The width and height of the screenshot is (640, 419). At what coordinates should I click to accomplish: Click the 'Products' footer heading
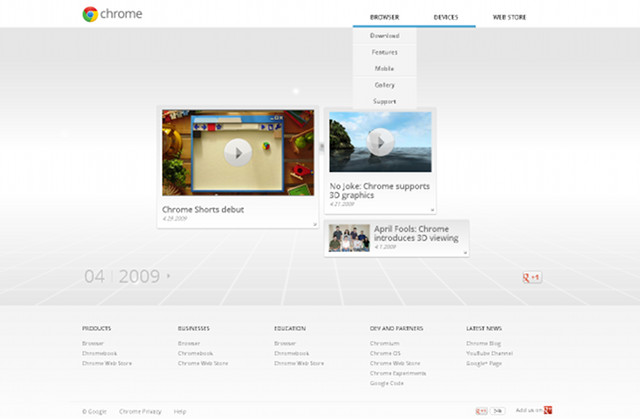point(96,328)
